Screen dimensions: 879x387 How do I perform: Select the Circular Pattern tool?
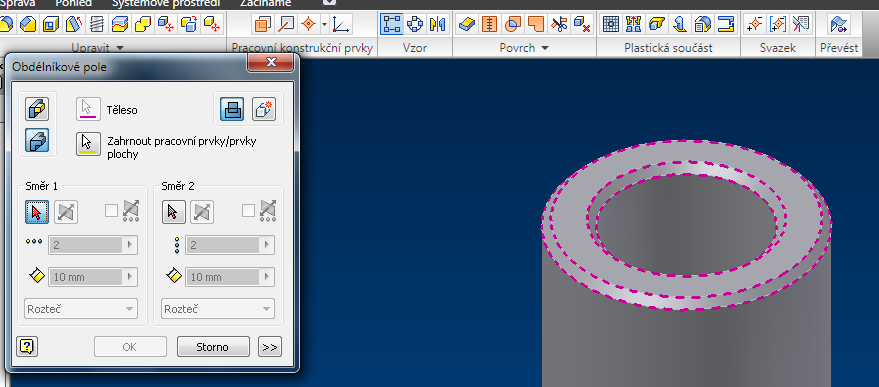(415, 25)
